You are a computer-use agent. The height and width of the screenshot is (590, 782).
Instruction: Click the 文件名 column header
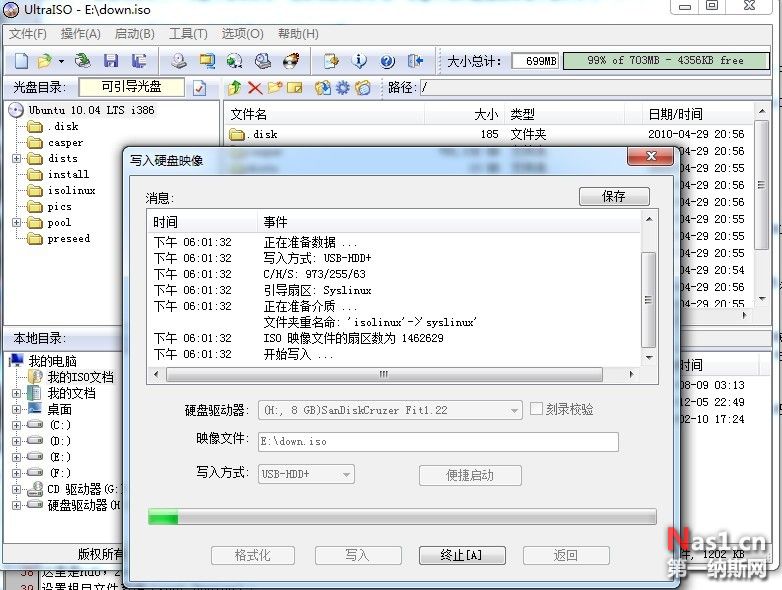pos(325,114)
